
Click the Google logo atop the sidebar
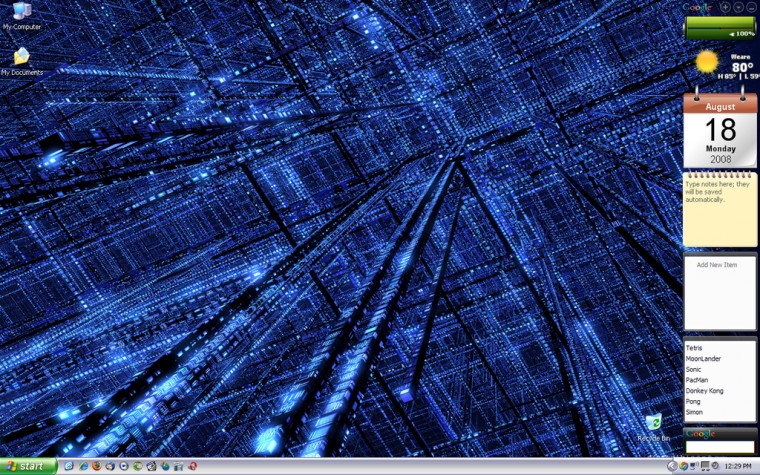click(x=697, y=7)
